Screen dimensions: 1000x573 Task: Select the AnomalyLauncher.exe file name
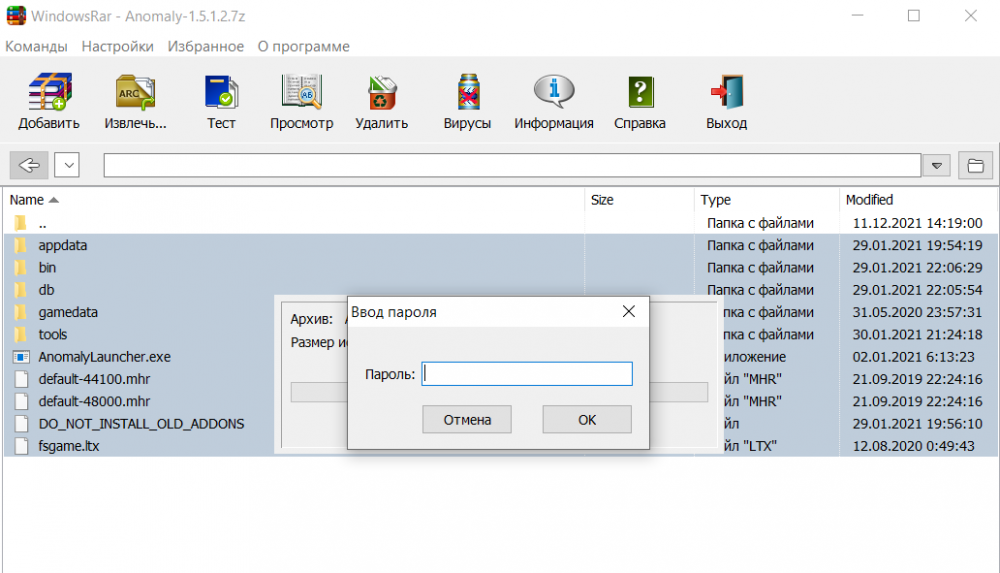pyautogui.click(x=105, y=357)
